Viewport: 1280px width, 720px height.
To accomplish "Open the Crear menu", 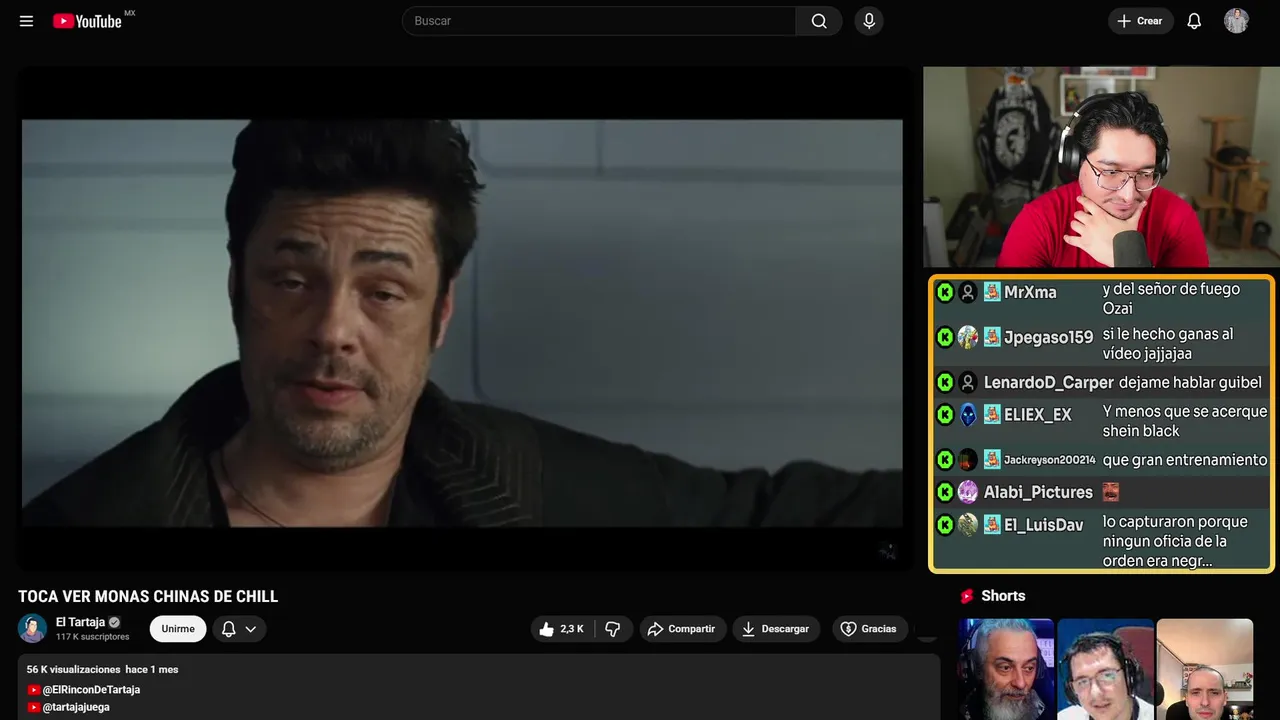I will [1140, 21].
